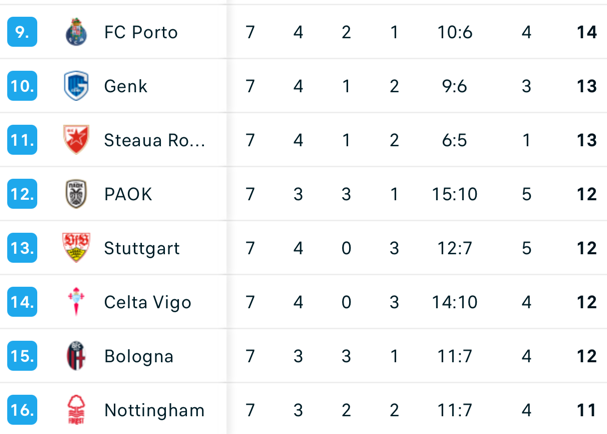This screenshot has height=434, width=607.
Task: Click the rank 14 position badge
Action: (x=22, y=302)
